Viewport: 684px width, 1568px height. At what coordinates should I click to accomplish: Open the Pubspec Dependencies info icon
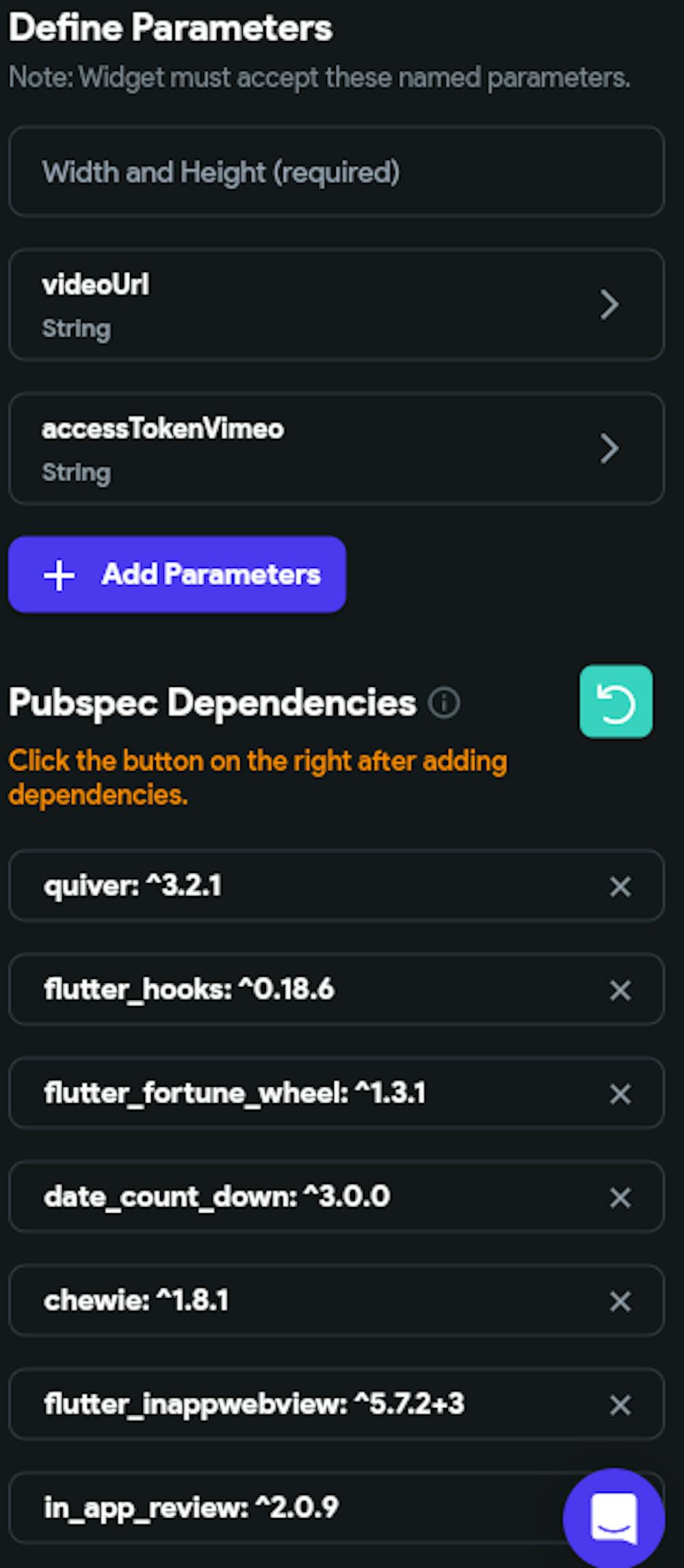[444, 703]
